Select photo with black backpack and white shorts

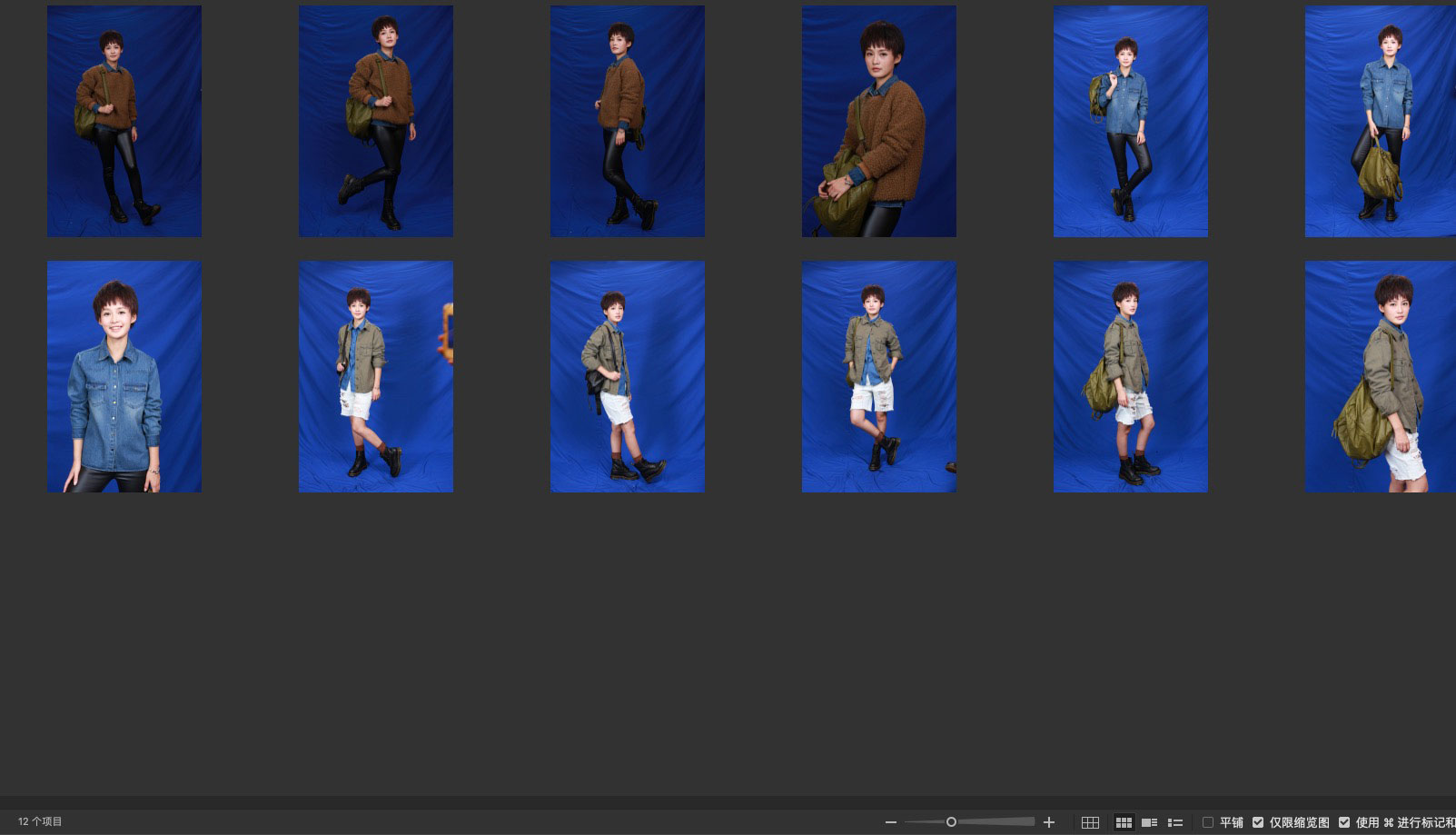[627, 376]
